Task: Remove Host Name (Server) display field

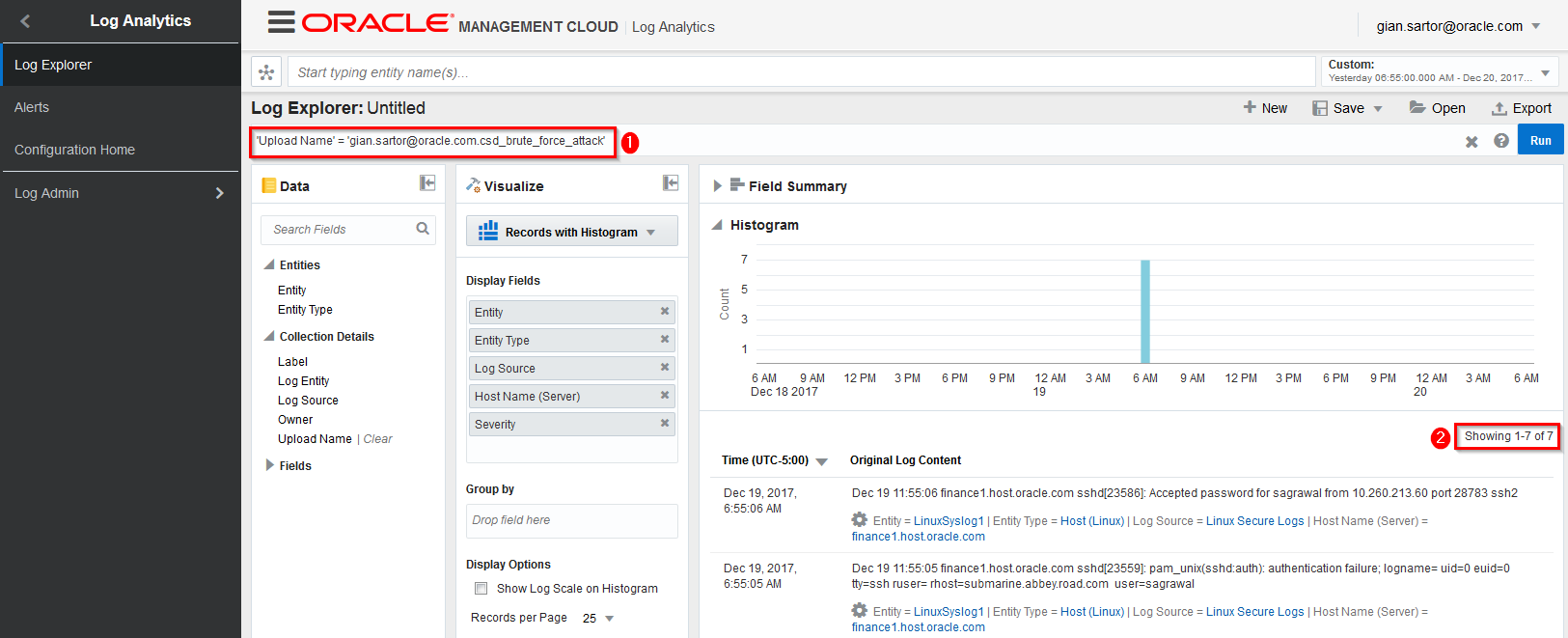Action: tap(665, 395)
